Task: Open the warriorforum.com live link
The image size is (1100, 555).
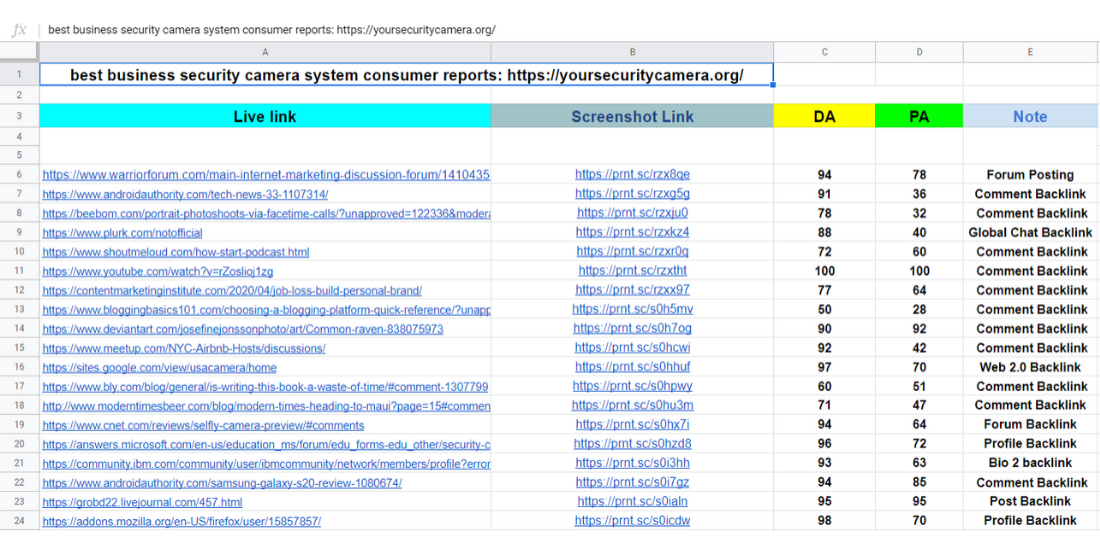Action: pos(266,175)
